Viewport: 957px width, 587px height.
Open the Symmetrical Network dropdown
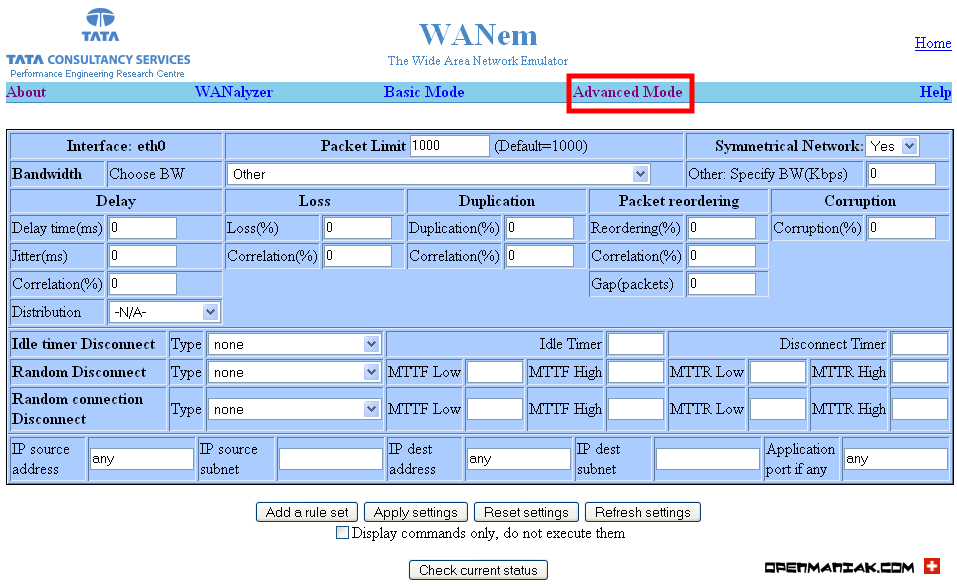pyautogui.click(x=892, y=146)
